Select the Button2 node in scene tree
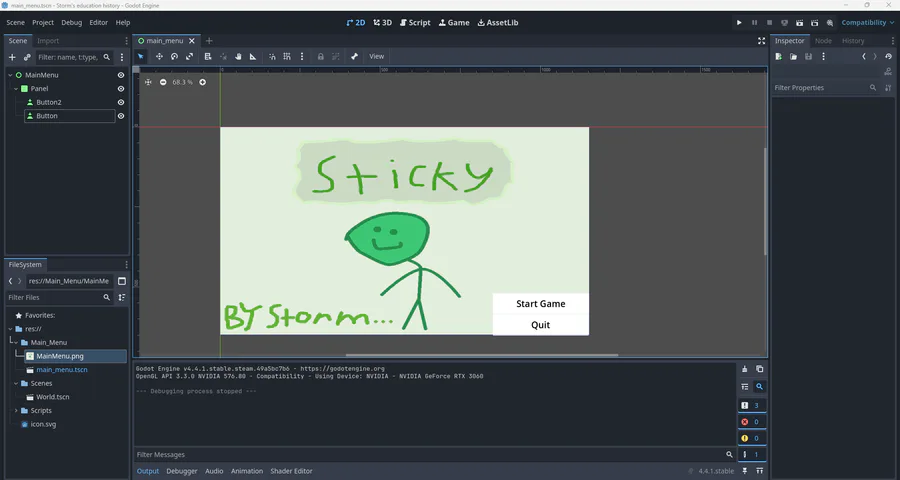Image resolution: width=900 pixels, height=480 pixels. click(x=49, y=102)
